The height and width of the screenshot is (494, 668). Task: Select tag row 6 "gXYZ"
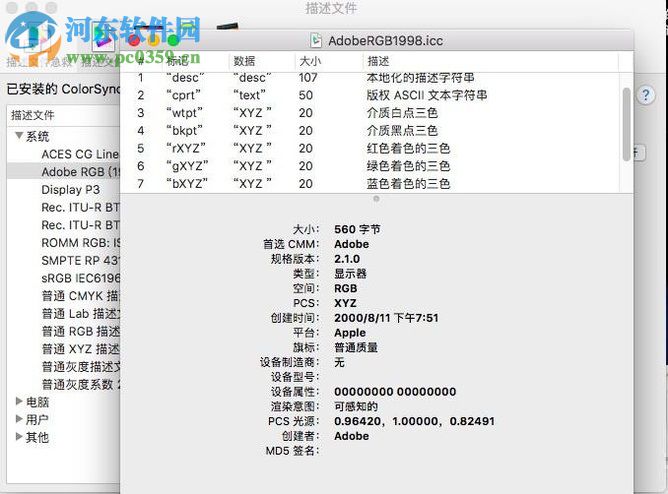click(370, 166)
